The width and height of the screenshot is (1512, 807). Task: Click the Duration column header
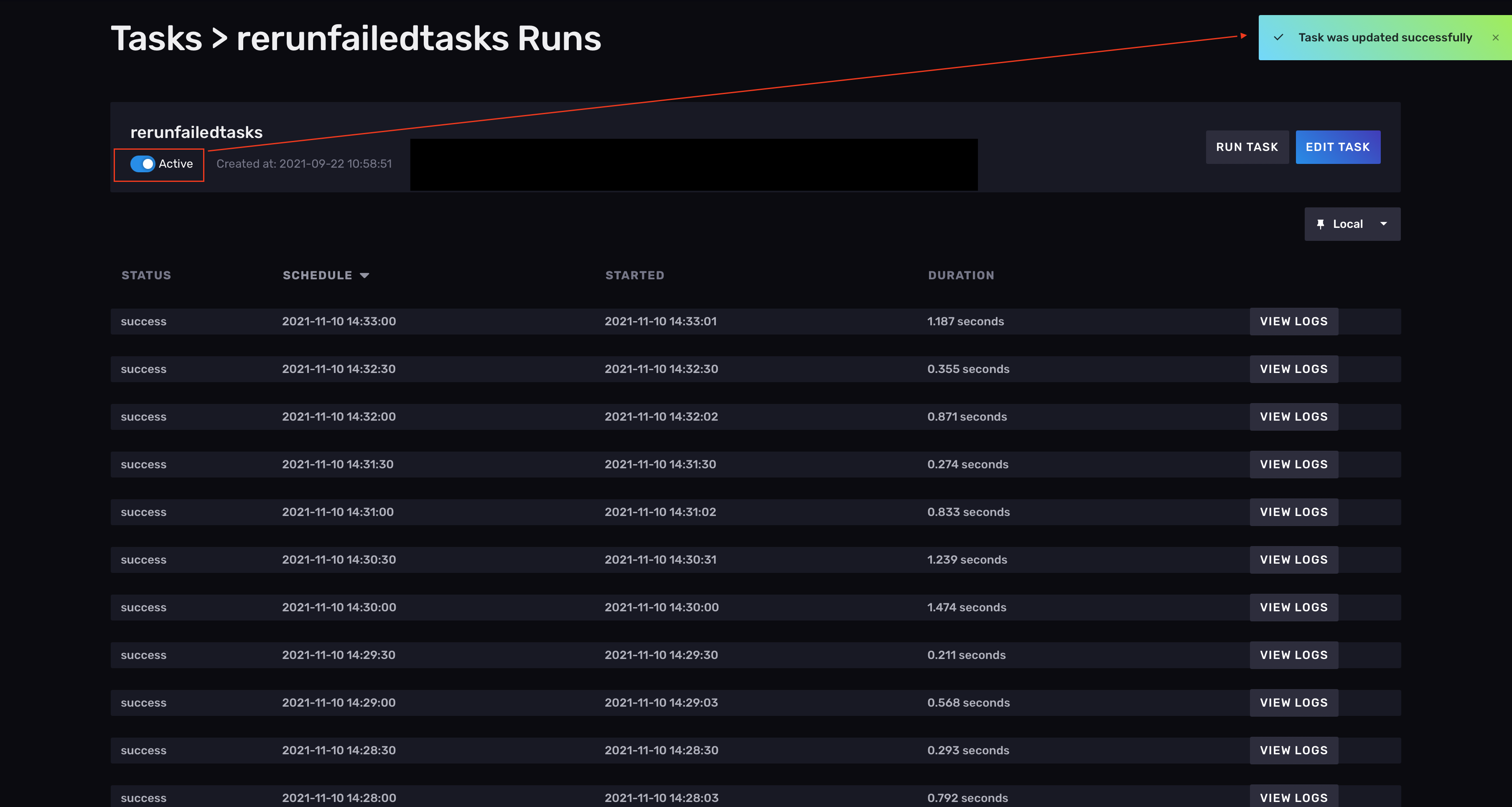961,276
